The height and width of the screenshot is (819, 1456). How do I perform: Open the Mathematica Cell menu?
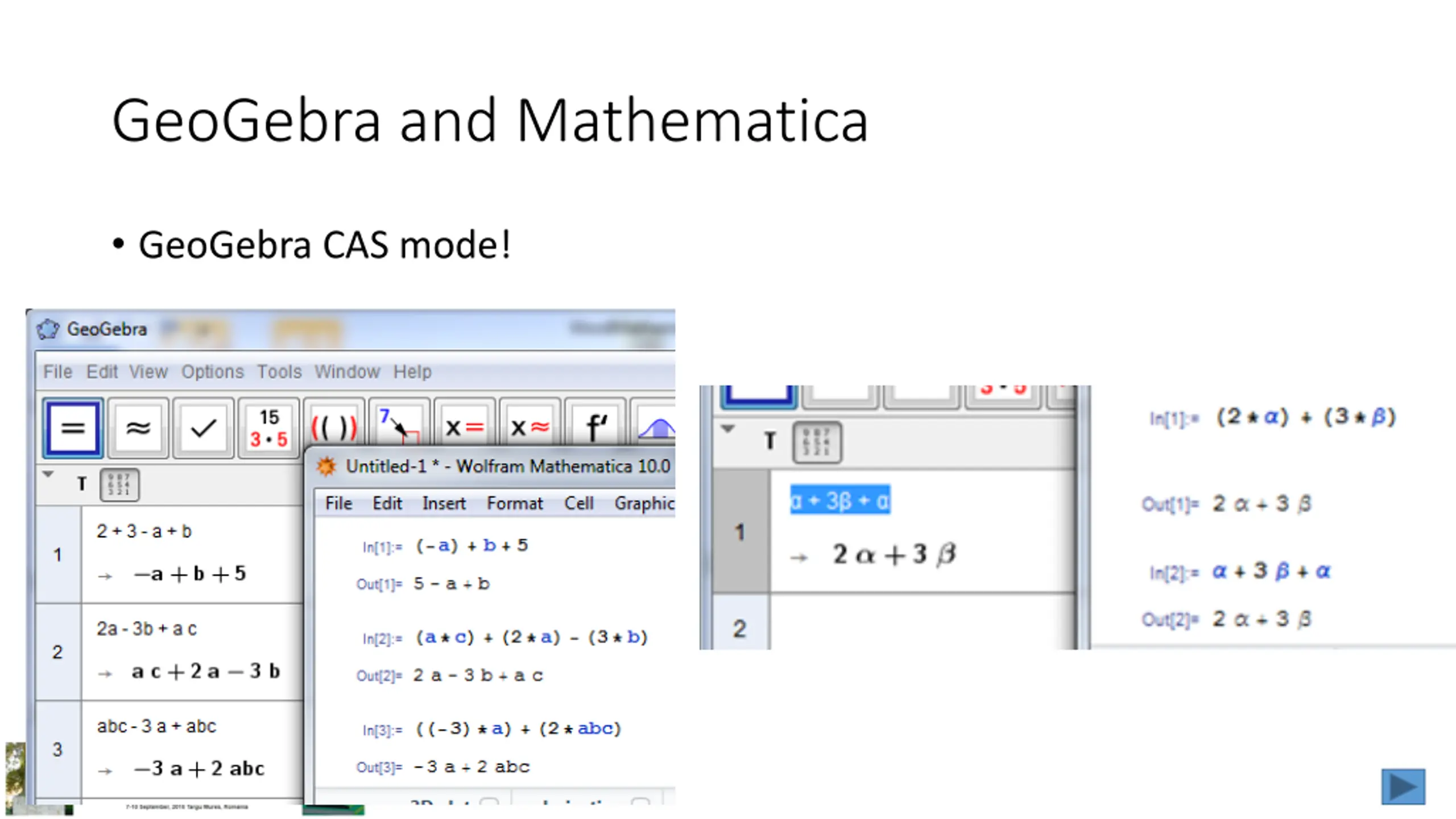[x=578, y=503]
